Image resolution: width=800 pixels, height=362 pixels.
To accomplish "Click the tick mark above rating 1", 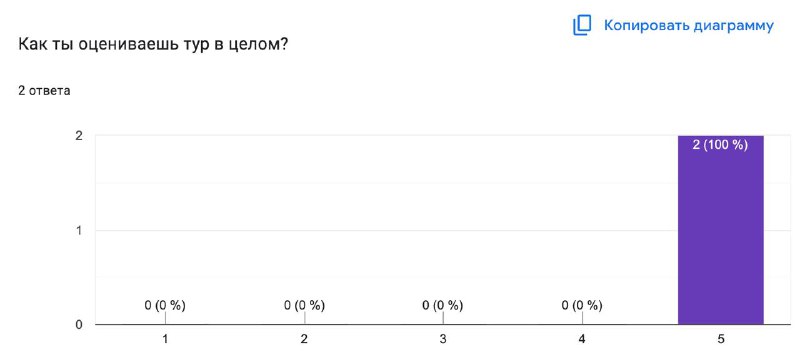I will coord(165,318).
